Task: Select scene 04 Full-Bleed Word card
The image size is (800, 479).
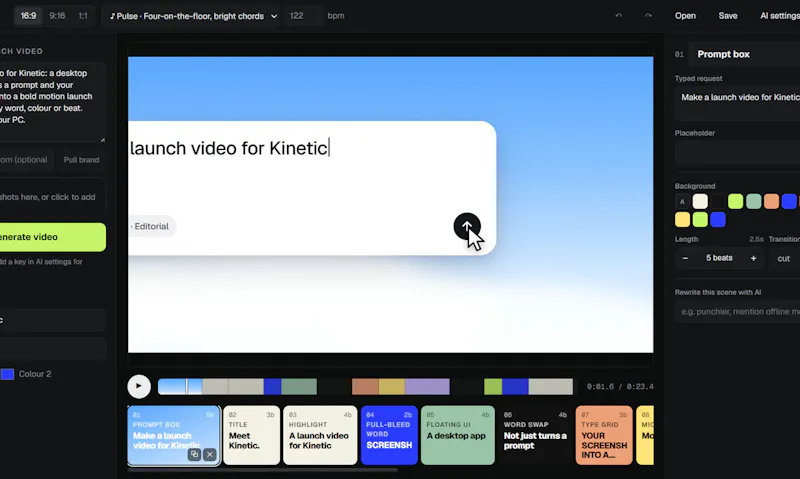Action: coord(389,435)
